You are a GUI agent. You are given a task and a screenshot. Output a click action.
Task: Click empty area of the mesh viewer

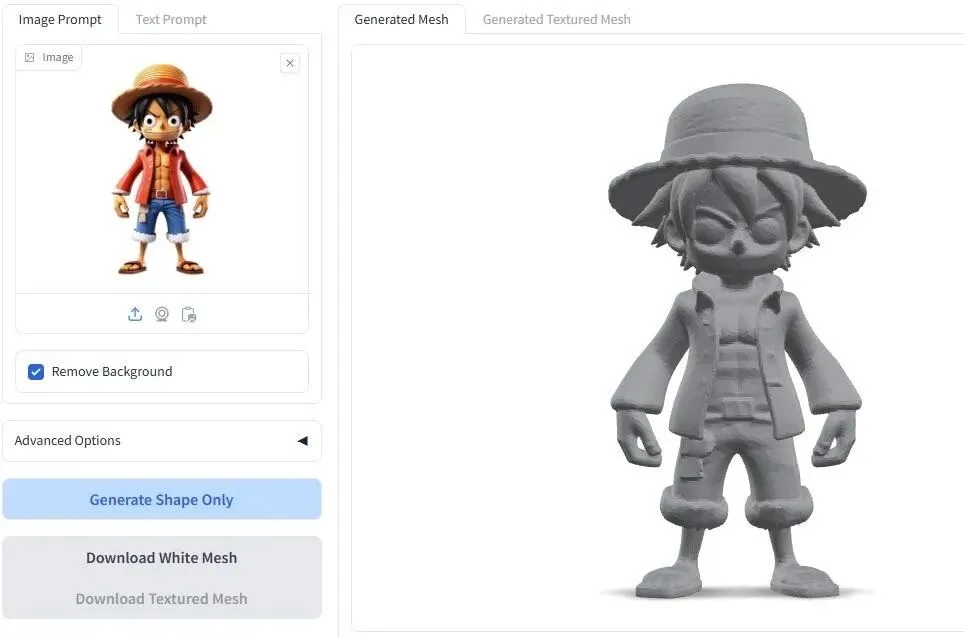click(x=467, y=338)
